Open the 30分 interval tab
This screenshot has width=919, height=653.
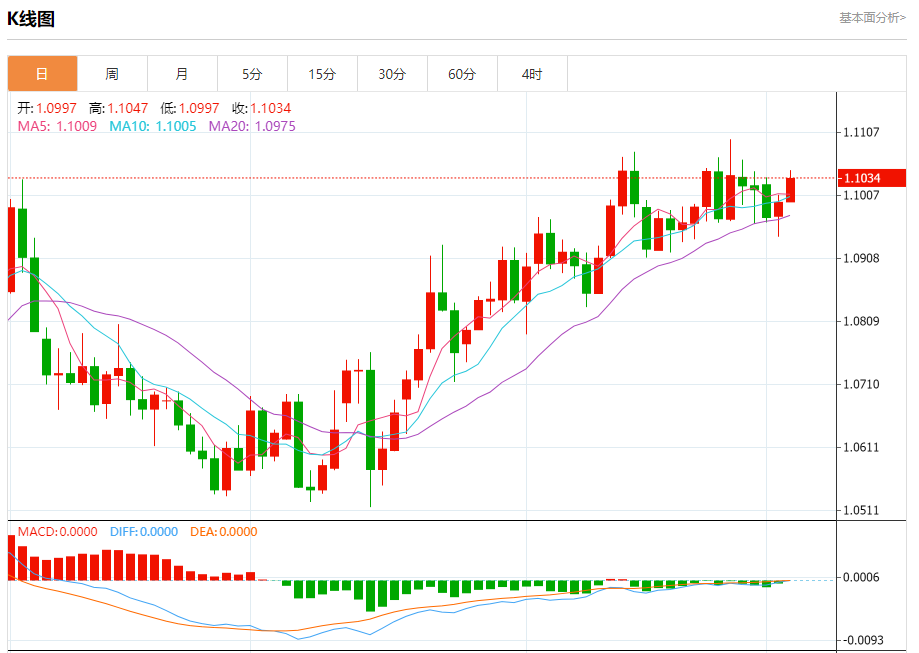pos(392,74)
